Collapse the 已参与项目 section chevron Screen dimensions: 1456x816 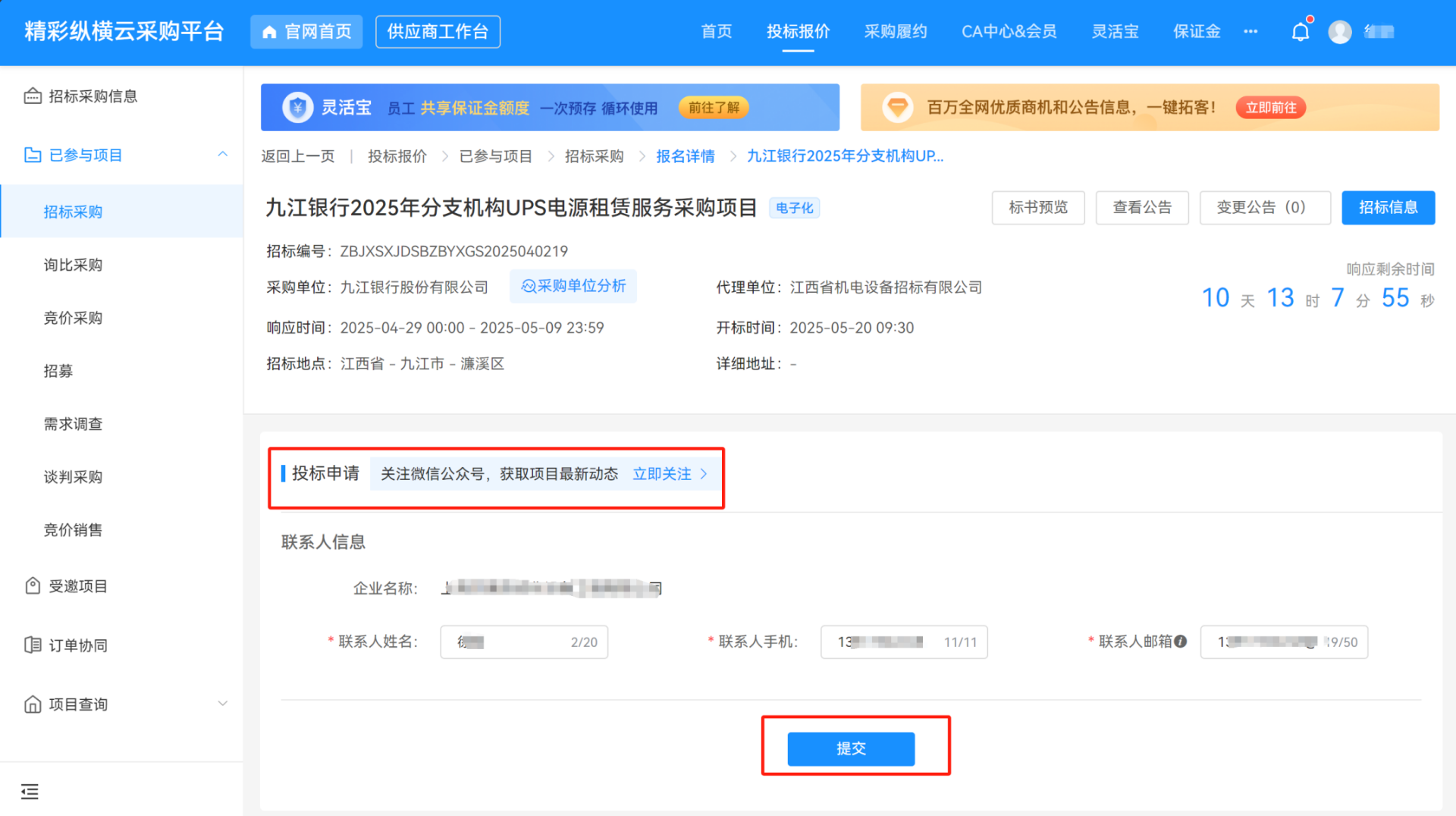point(222,155)
